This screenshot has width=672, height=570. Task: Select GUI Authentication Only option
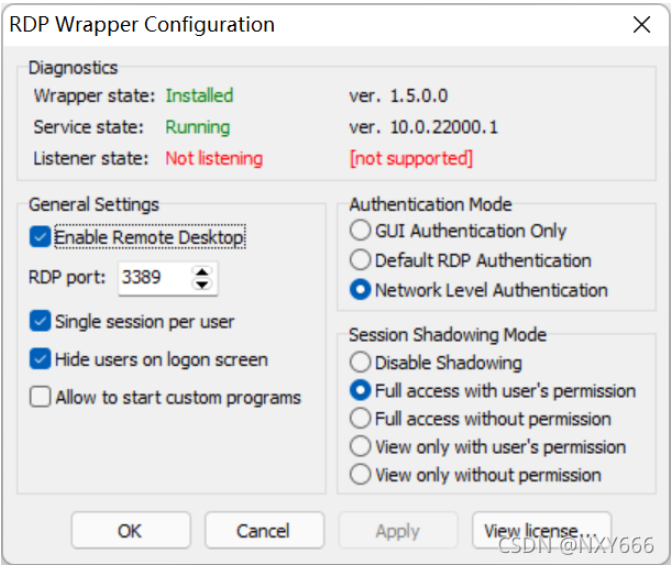click(361, 231)
